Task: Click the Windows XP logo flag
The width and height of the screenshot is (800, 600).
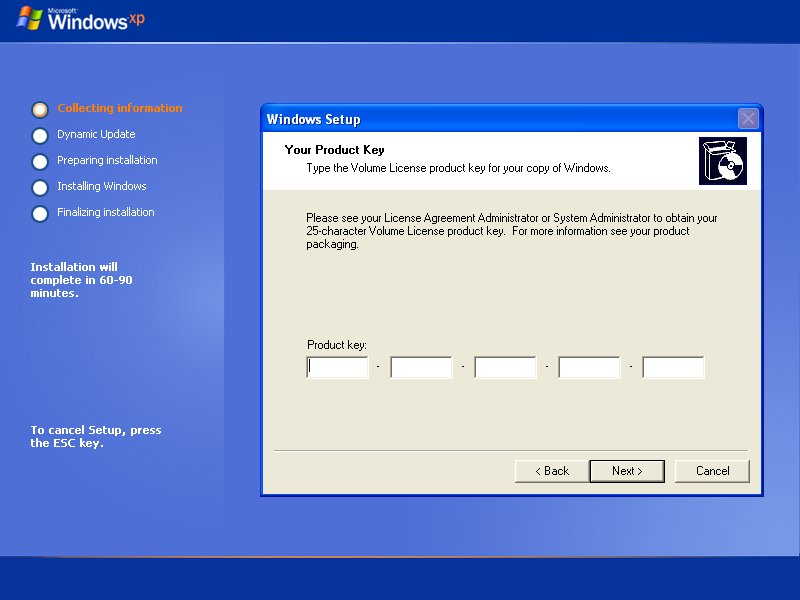Action: click(x=29, y=18)
